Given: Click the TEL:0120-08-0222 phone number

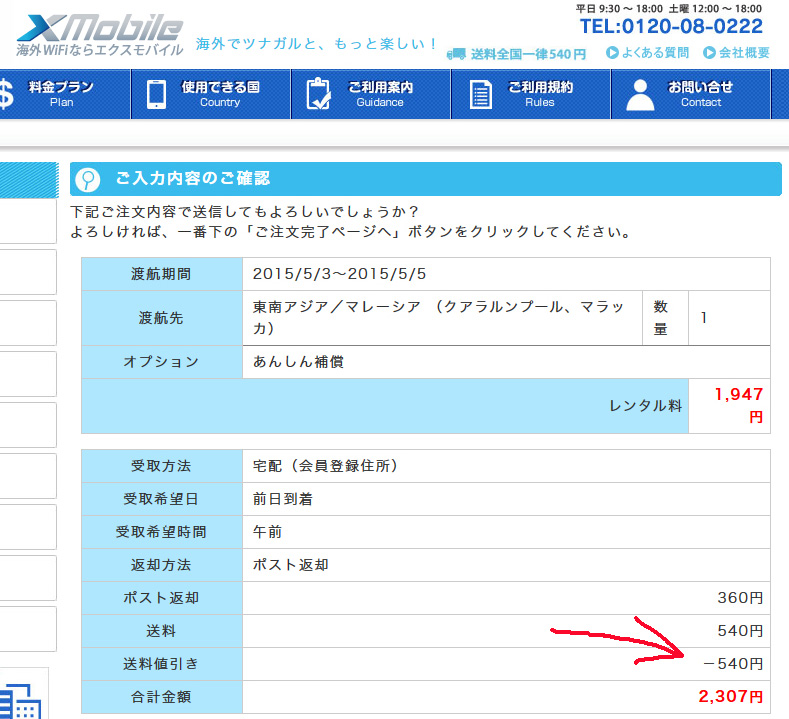Looking at the screenshot, I should 671,27.
